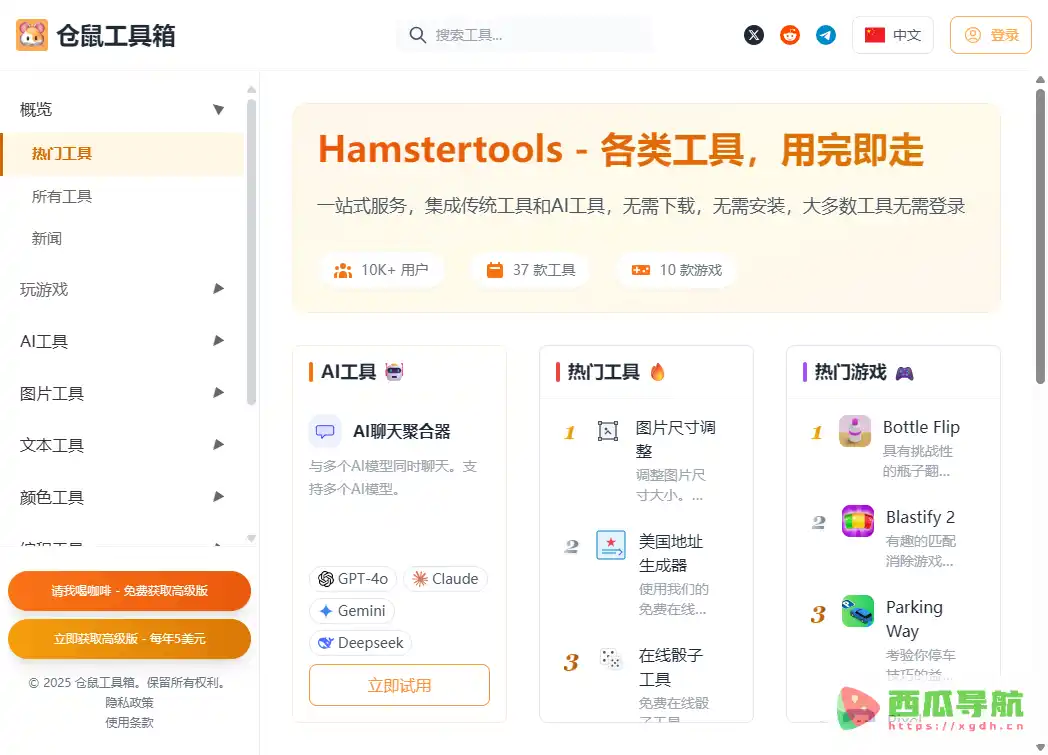
Task: Click the gamepad icon beside 10 款游戏
Action: pyautogui.click(x=641, y=270)
